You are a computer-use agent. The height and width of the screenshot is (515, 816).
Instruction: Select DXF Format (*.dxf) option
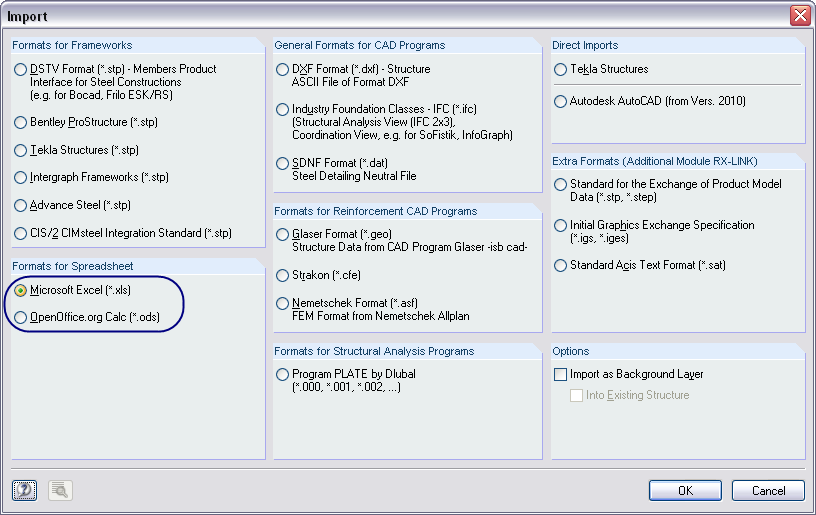[x=283, y=69]
